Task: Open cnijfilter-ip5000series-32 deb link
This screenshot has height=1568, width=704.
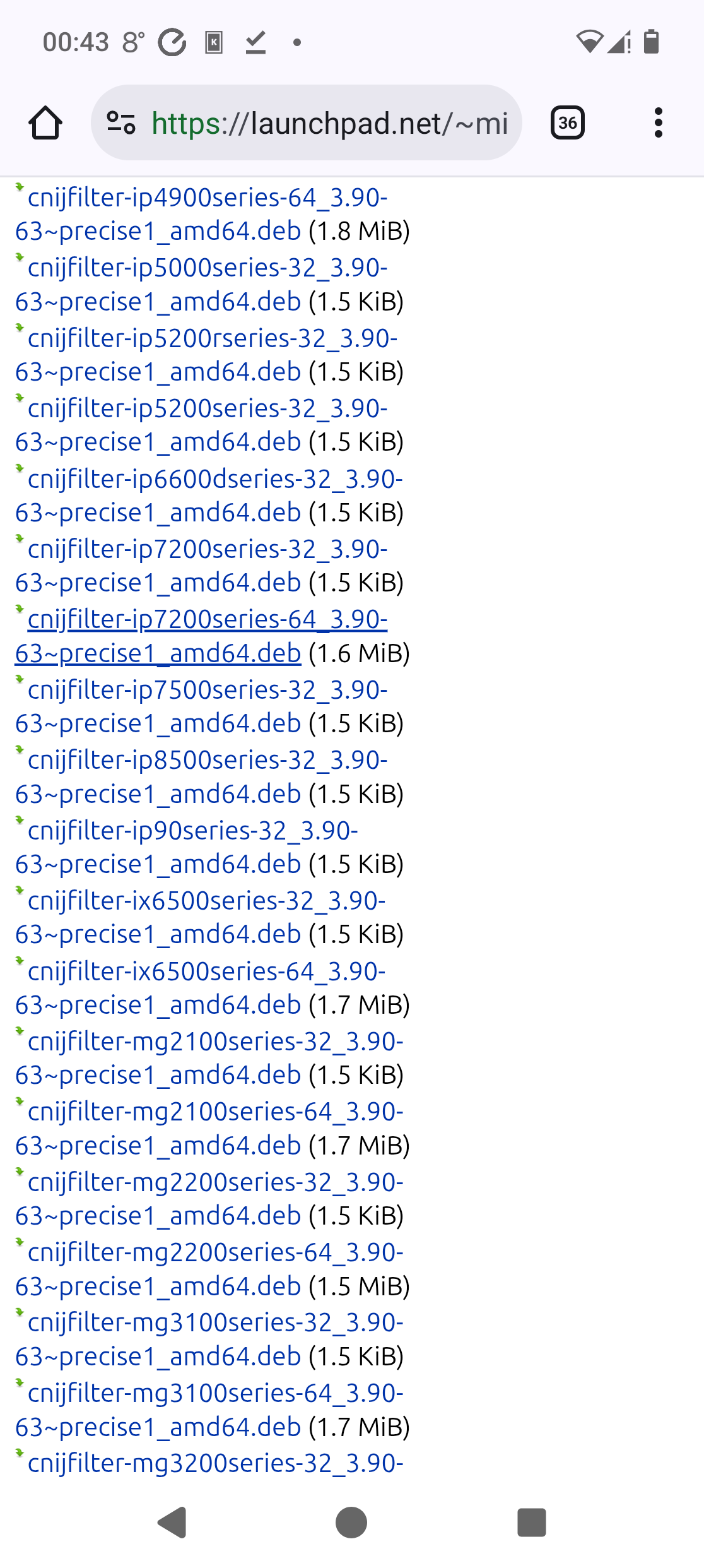Action: point(207,268)
